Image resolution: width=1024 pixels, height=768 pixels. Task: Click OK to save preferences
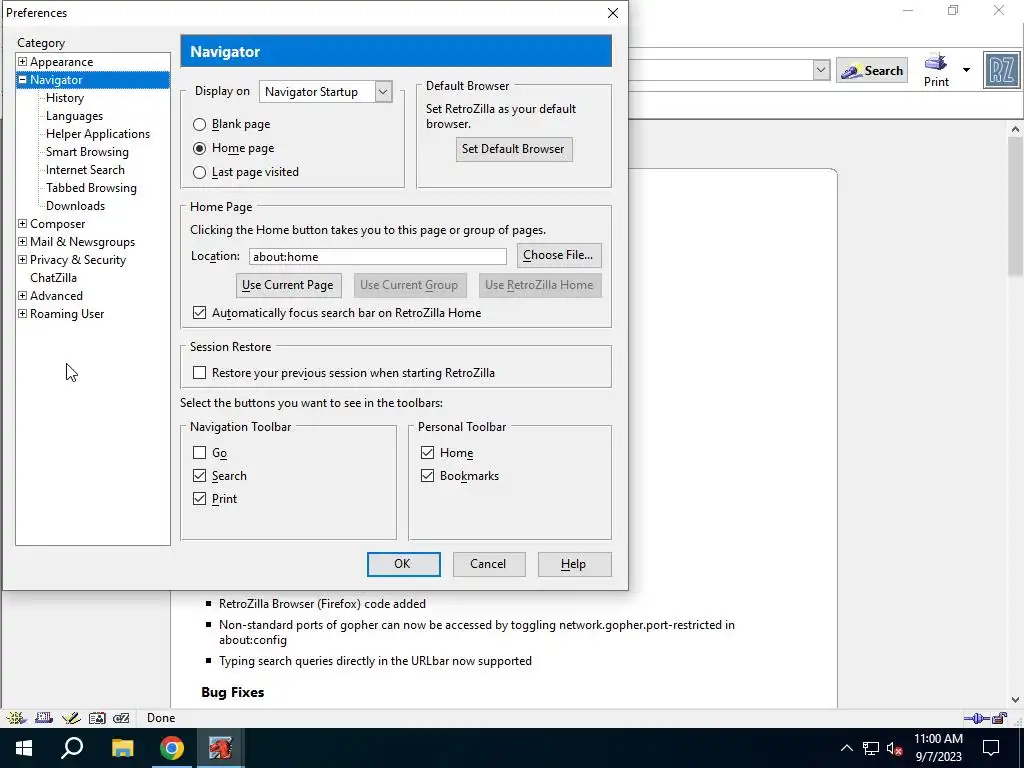click(403, 564)
